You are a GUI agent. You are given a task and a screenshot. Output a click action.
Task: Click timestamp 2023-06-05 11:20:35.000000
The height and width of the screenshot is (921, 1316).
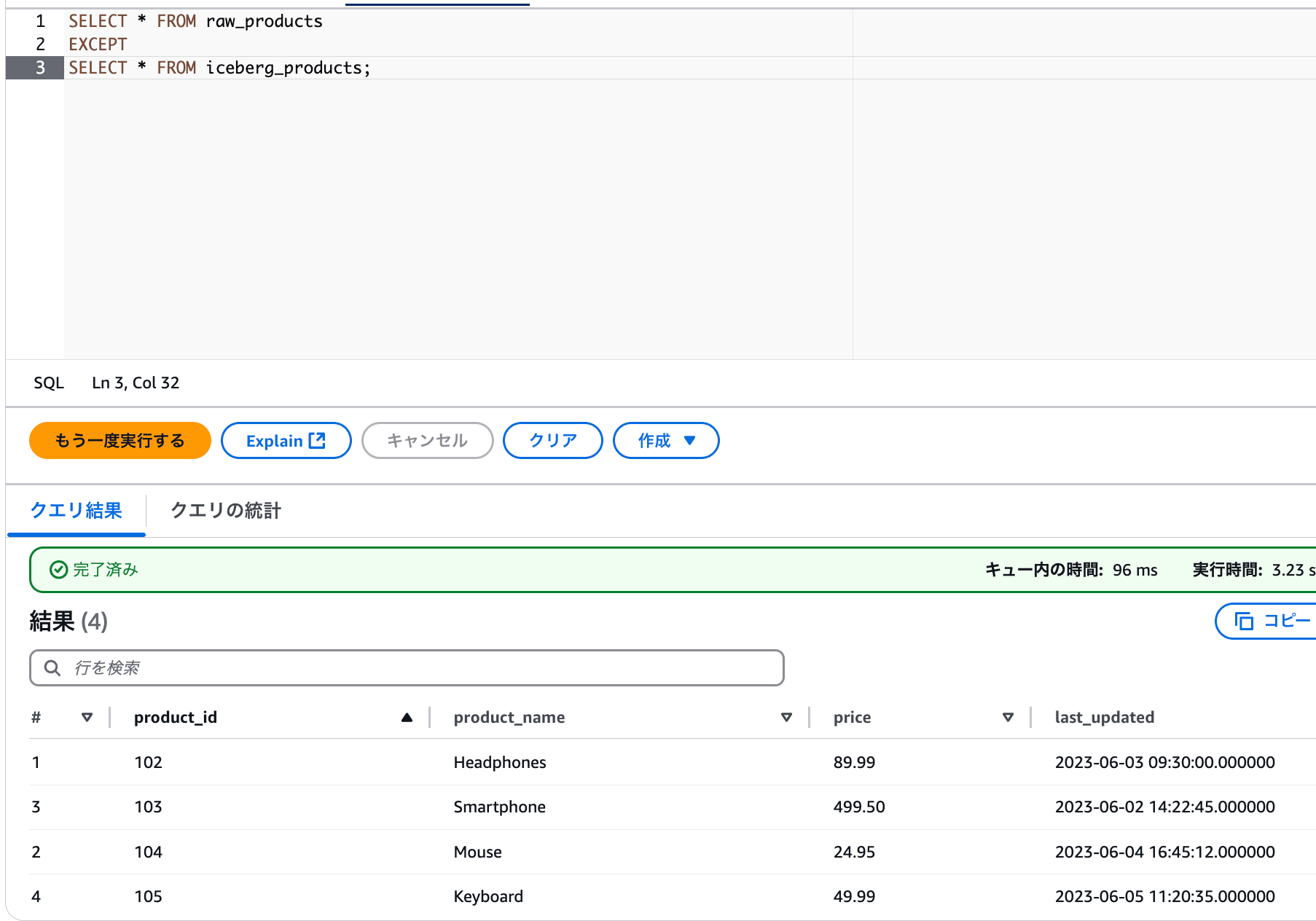pyautogui.click(x=1165, y=896)
